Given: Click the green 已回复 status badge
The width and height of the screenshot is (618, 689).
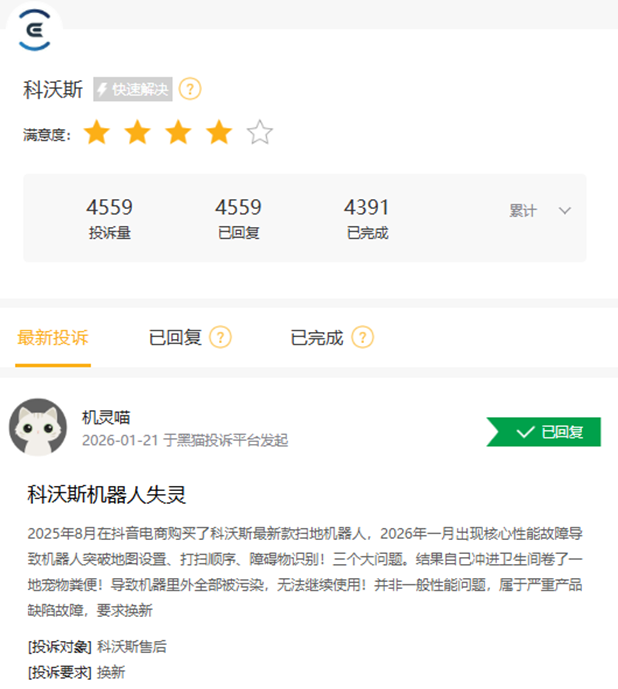Looking at the screenshot, I should click(544, 432).
